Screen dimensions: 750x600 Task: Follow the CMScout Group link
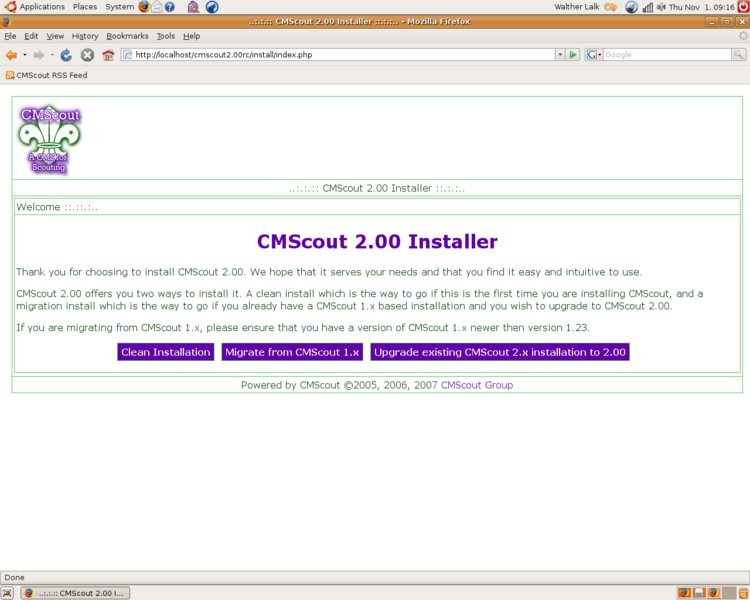(x=477, y=385)
